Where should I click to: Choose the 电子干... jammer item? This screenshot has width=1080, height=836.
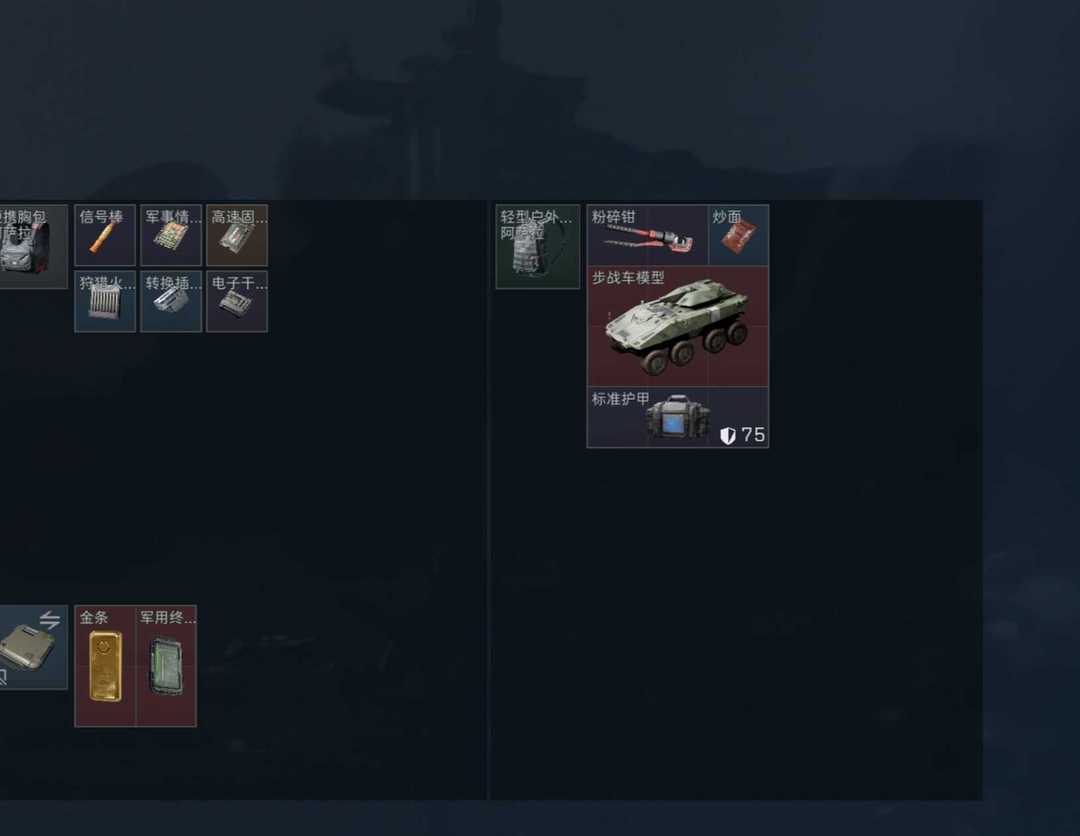(237, 301)
